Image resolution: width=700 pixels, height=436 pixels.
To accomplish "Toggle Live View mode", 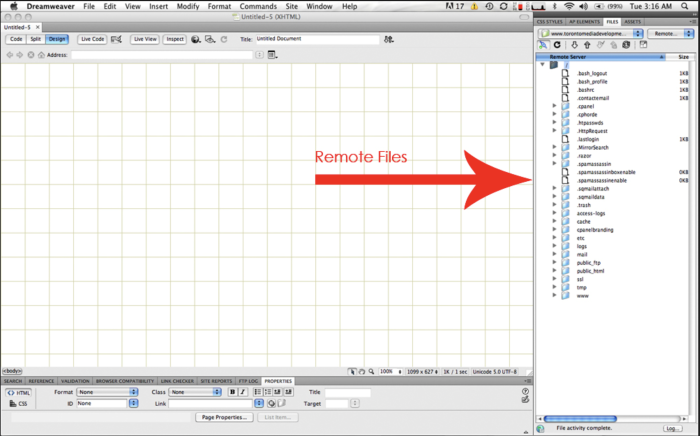I will [x=145, y=39].
